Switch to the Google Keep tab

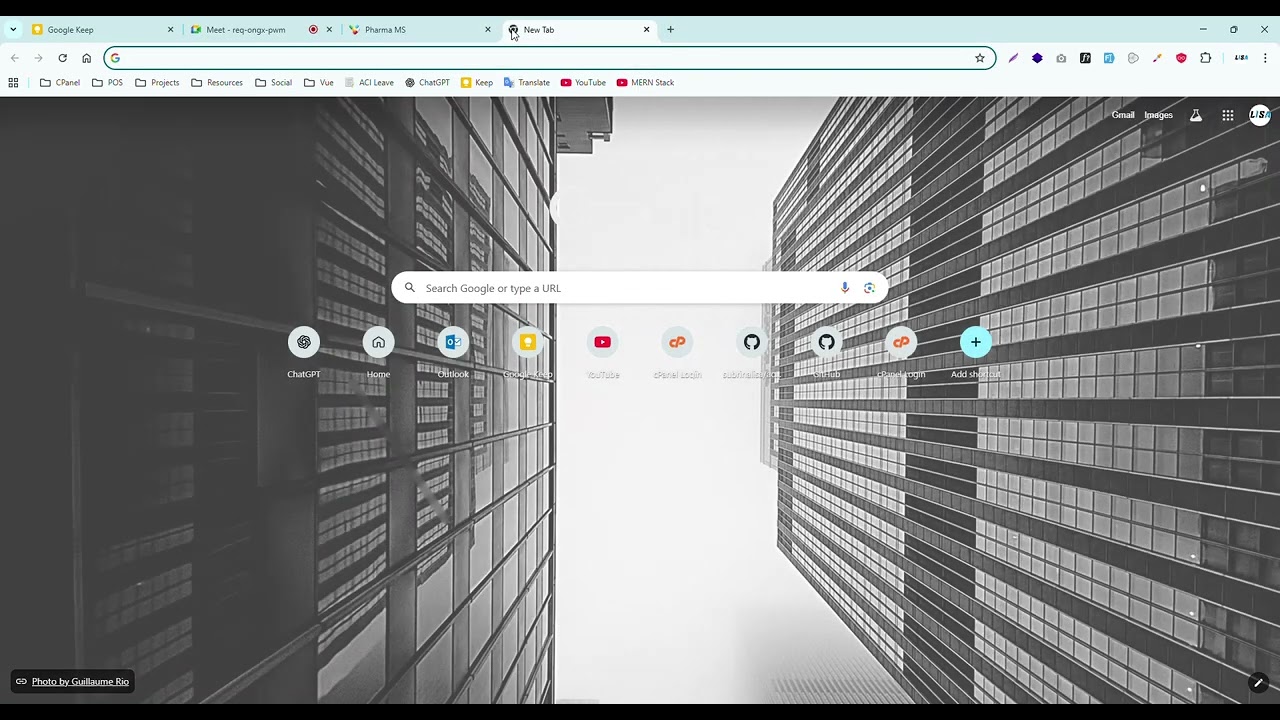[103, 30]
